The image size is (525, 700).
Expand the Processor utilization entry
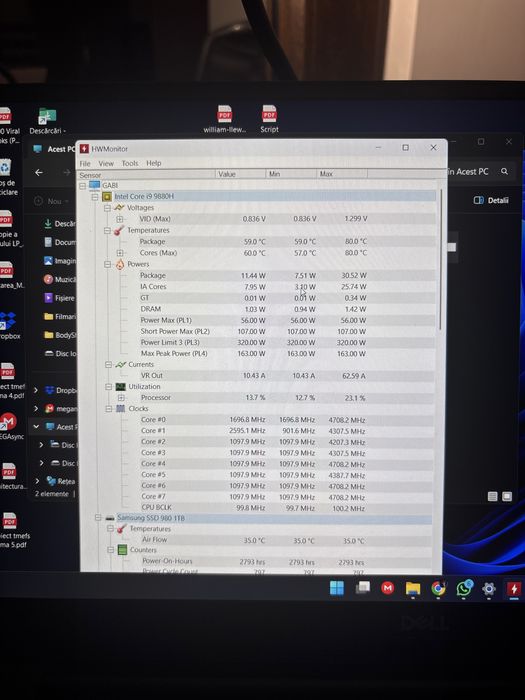pos(121,398)
